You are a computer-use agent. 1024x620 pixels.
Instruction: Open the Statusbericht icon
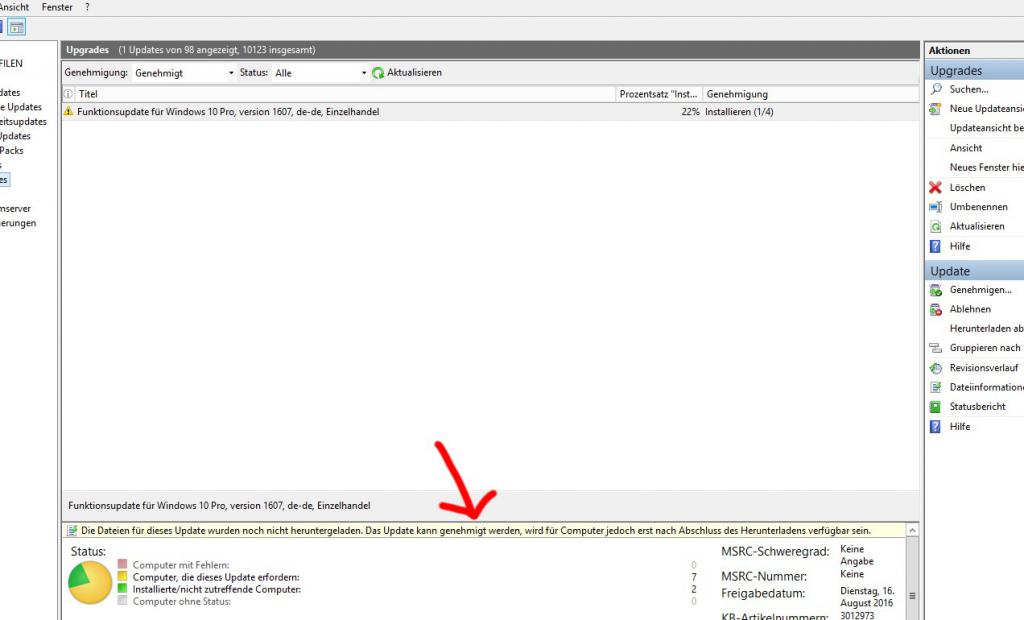pos(936,407)
